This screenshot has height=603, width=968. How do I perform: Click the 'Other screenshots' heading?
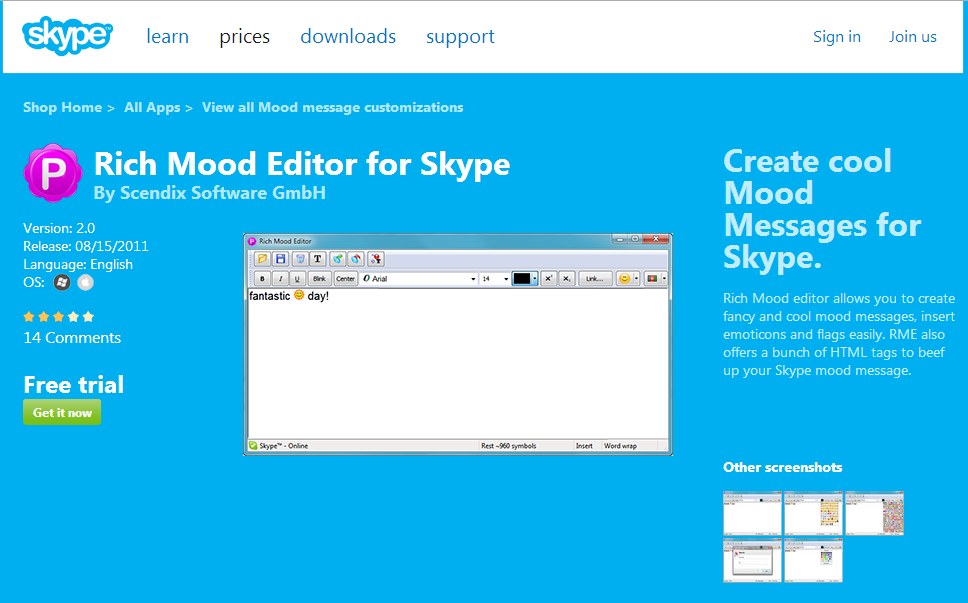(782, 467)
